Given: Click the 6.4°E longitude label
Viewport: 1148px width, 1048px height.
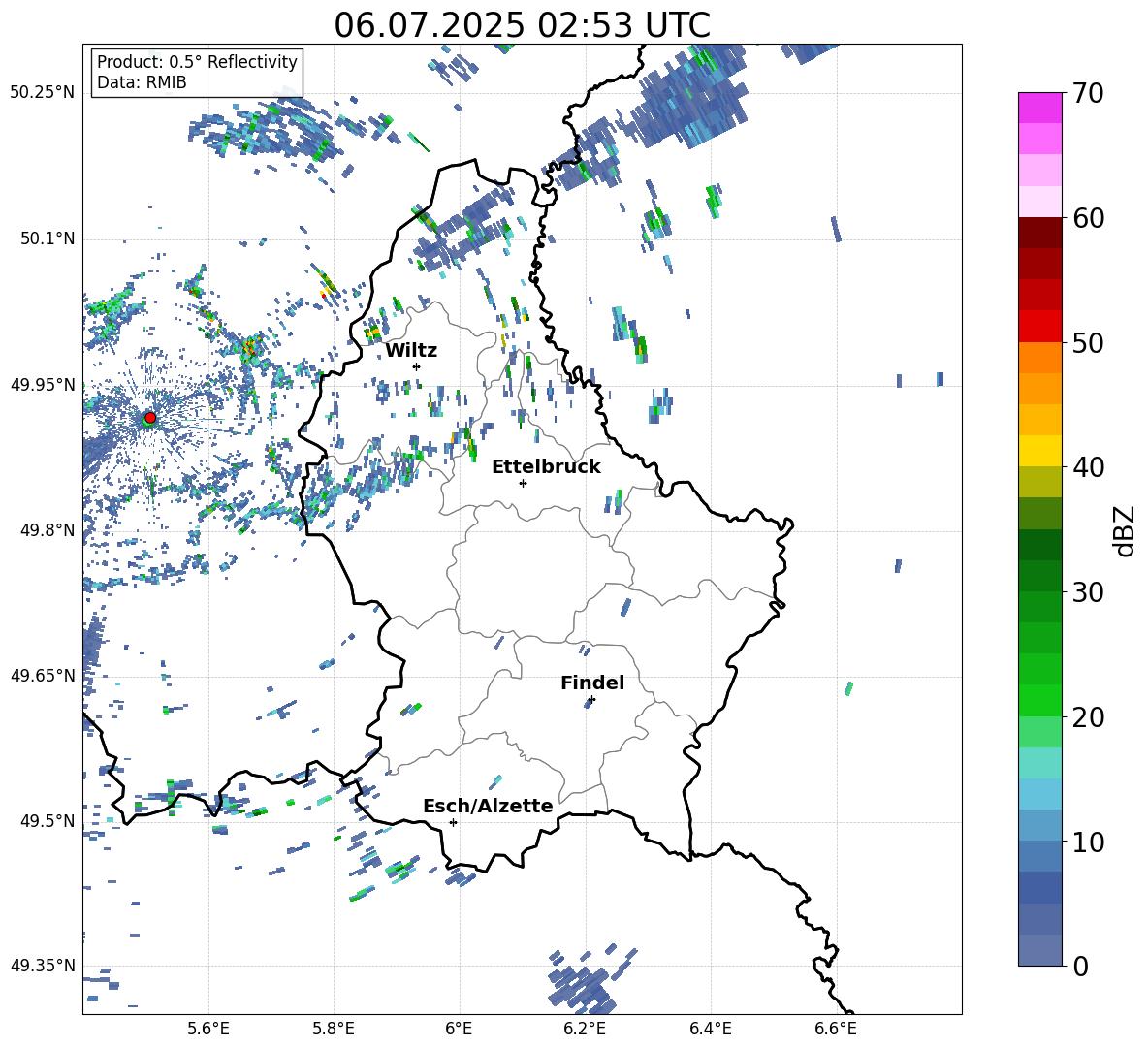Looking at the screenshot, I should click(x=710, y=1029).
